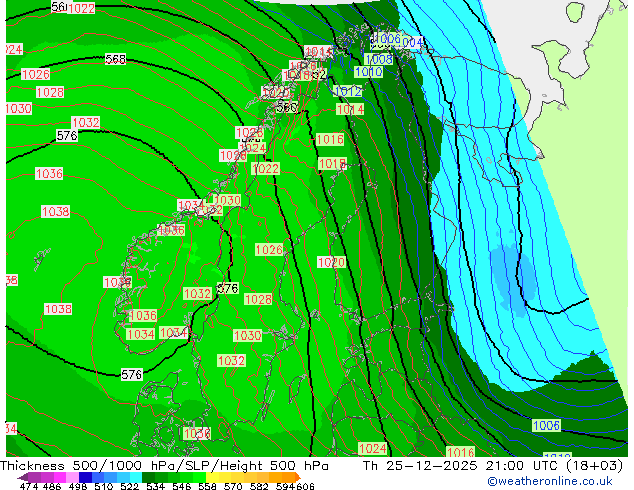Screen dimensions: 634x490
Task: Click the orange arrow end of the legend bar
Action: (x=298, y=477)
